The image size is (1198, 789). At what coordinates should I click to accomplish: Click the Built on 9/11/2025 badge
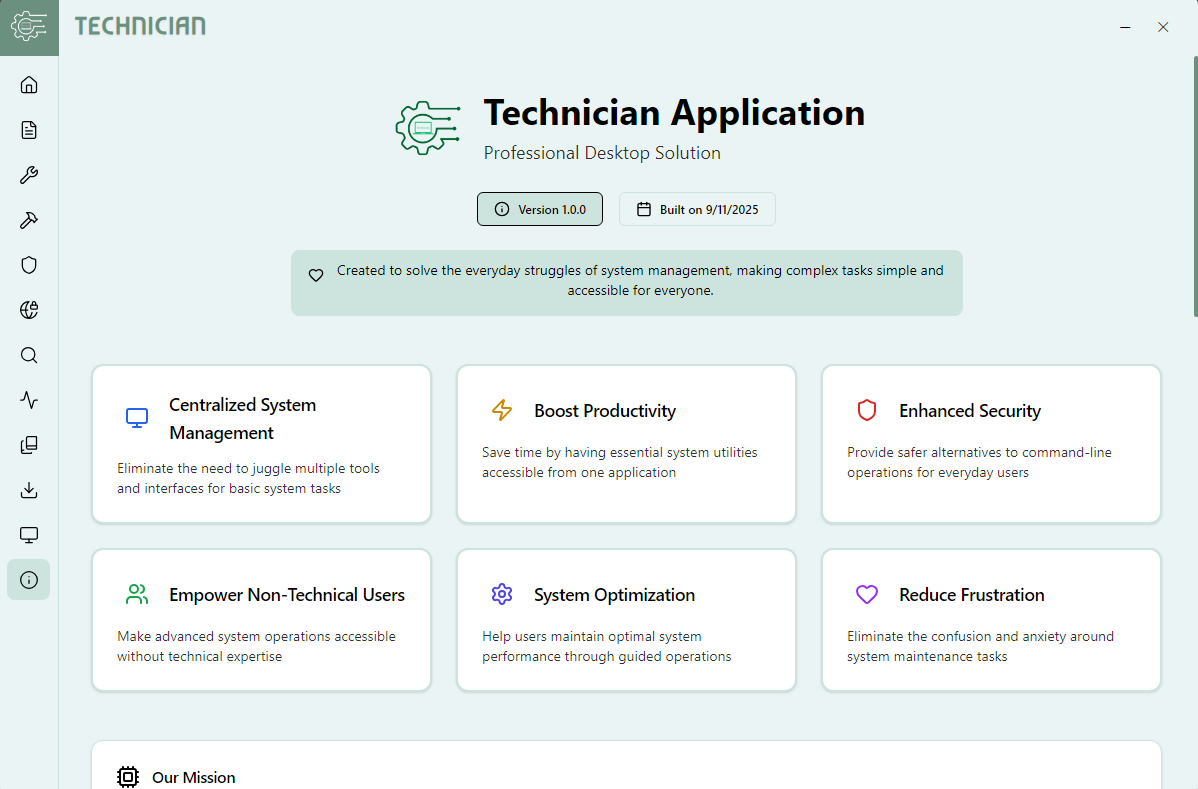pos(697,209)
